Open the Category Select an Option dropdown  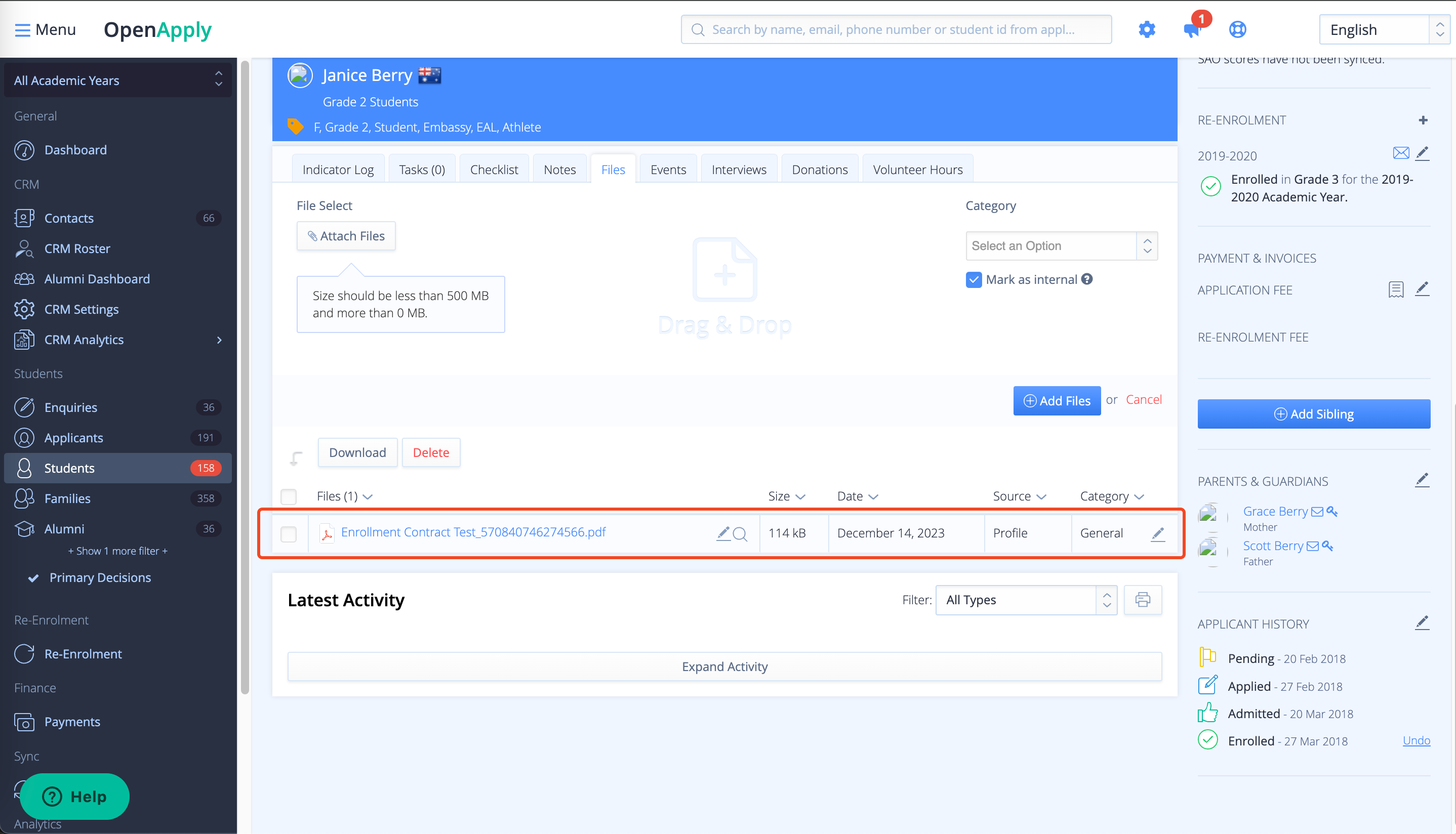pyautogui.click(x=1061, y=246)
